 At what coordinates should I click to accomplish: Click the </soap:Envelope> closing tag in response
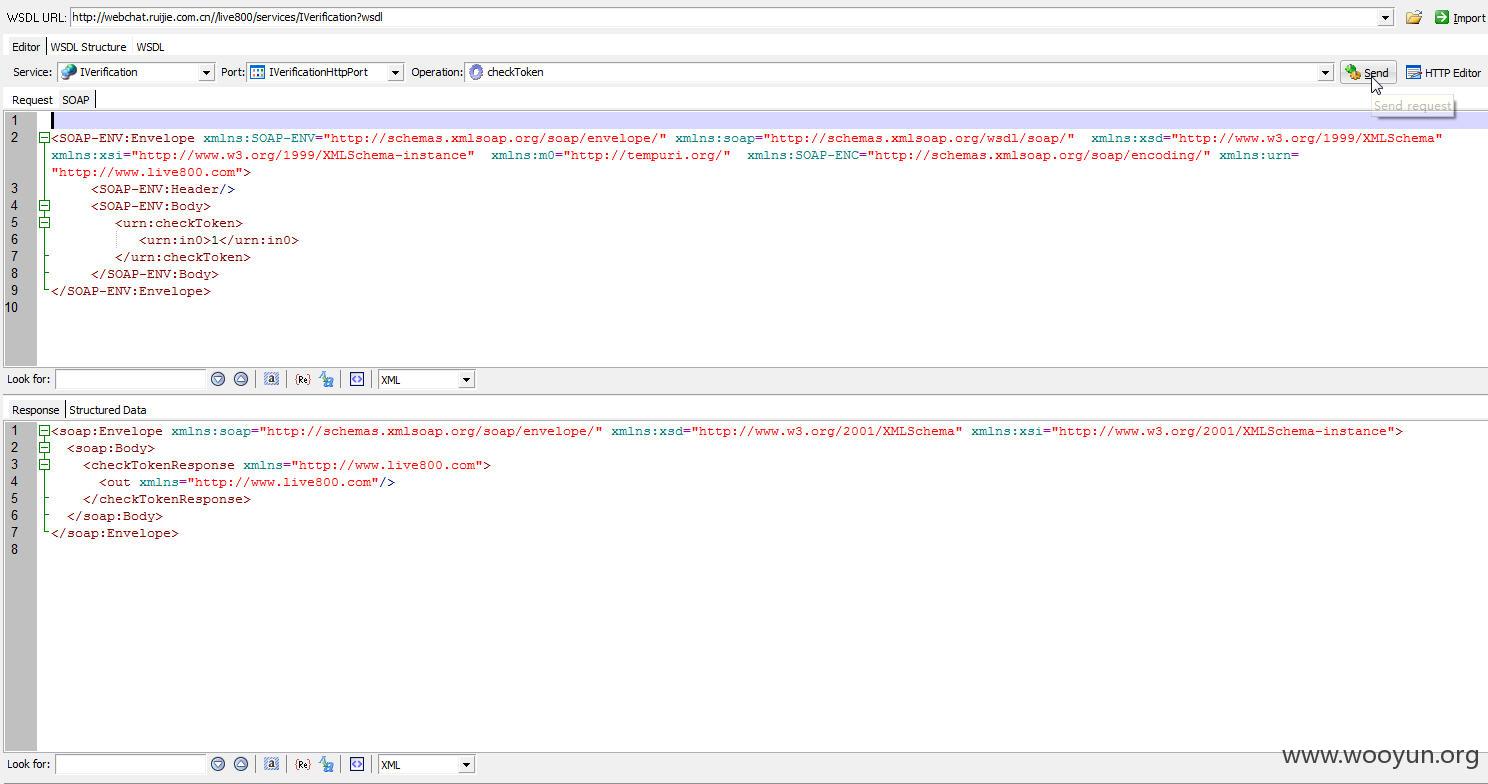[115, 533]
